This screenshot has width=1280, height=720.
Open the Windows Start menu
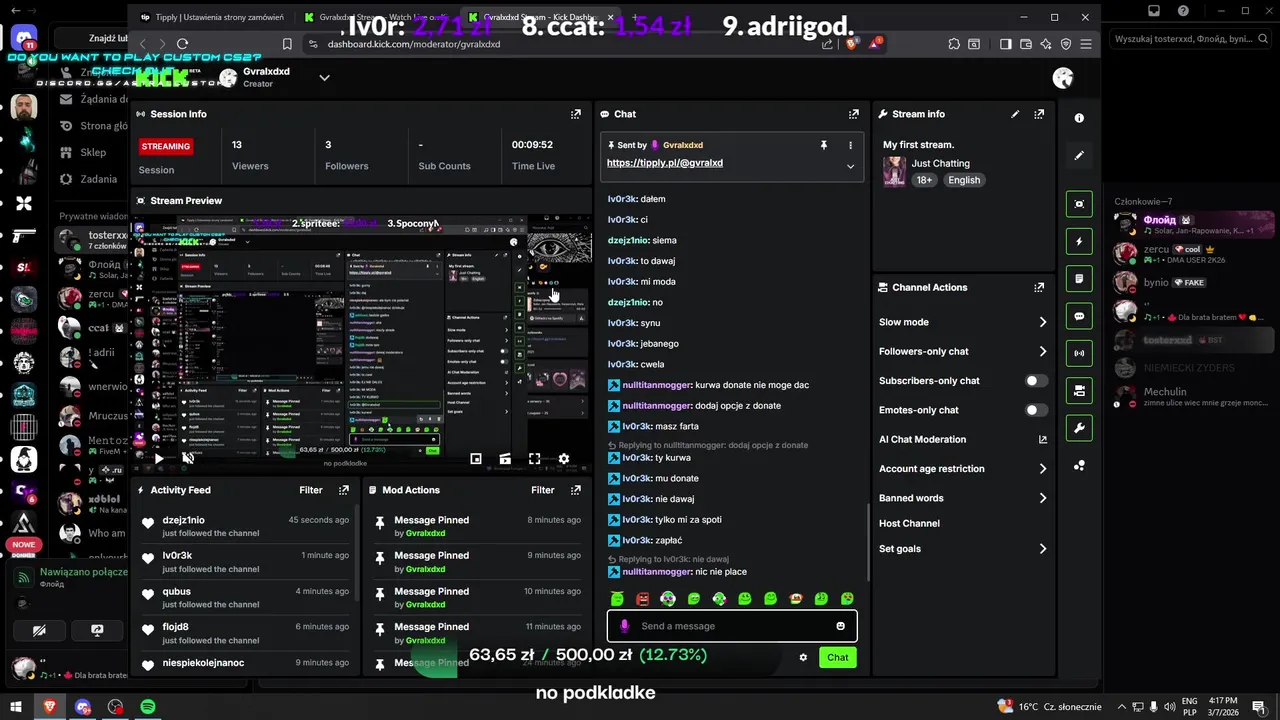pos(16,707)
